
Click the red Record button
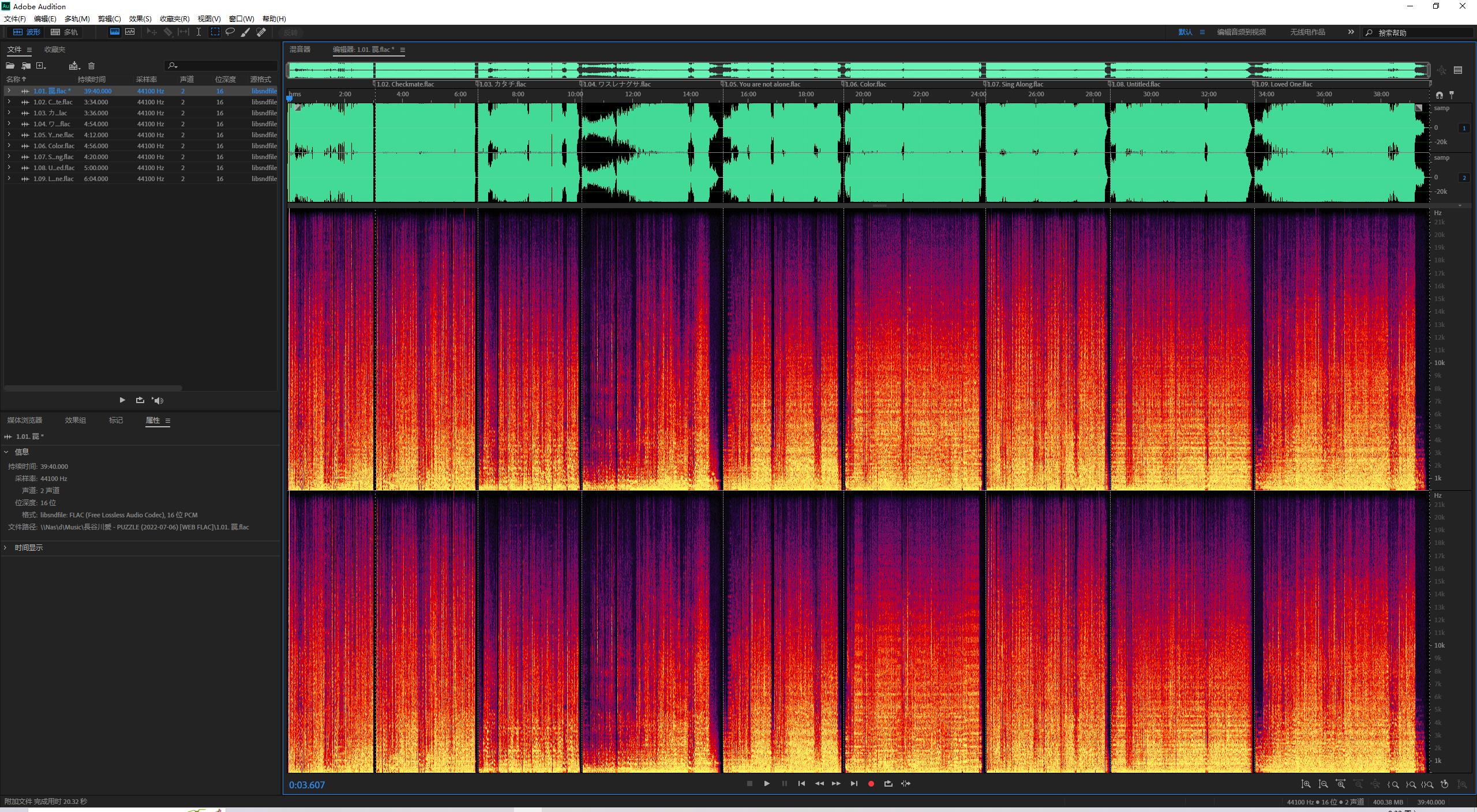click(x=871, y=784)
